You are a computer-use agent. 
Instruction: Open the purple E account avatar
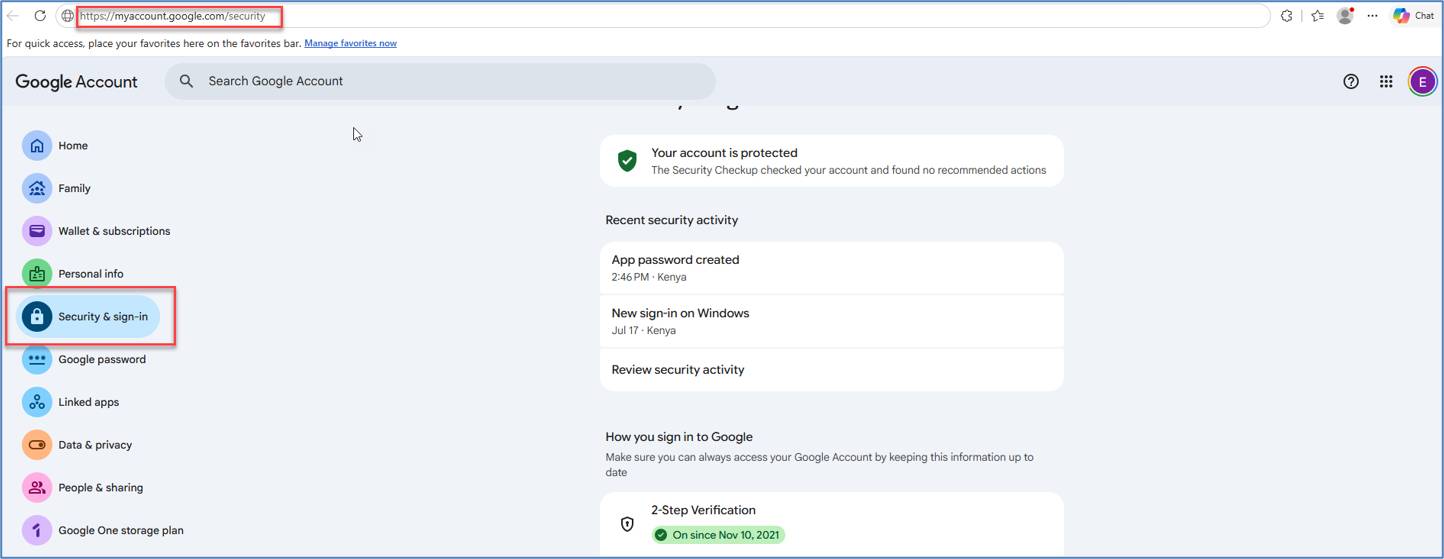1422,82
